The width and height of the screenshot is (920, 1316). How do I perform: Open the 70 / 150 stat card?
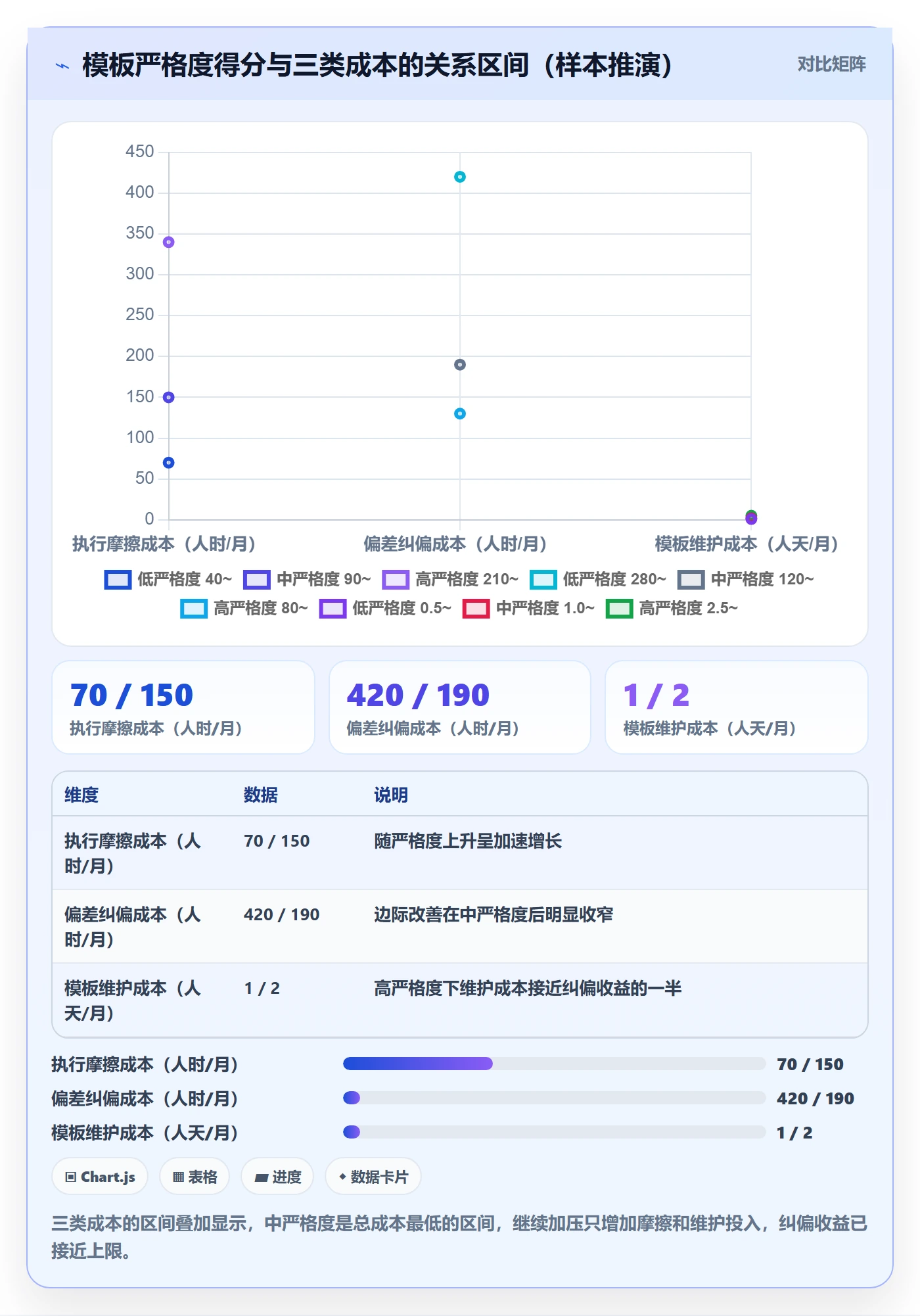[183, 707]
